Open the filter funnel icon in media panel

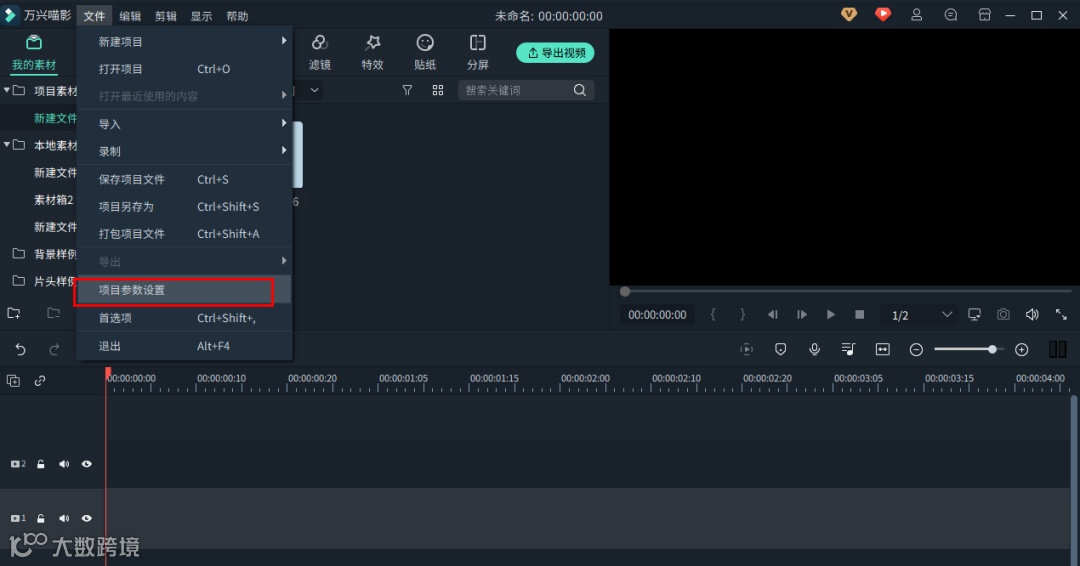tap(407, 90)
